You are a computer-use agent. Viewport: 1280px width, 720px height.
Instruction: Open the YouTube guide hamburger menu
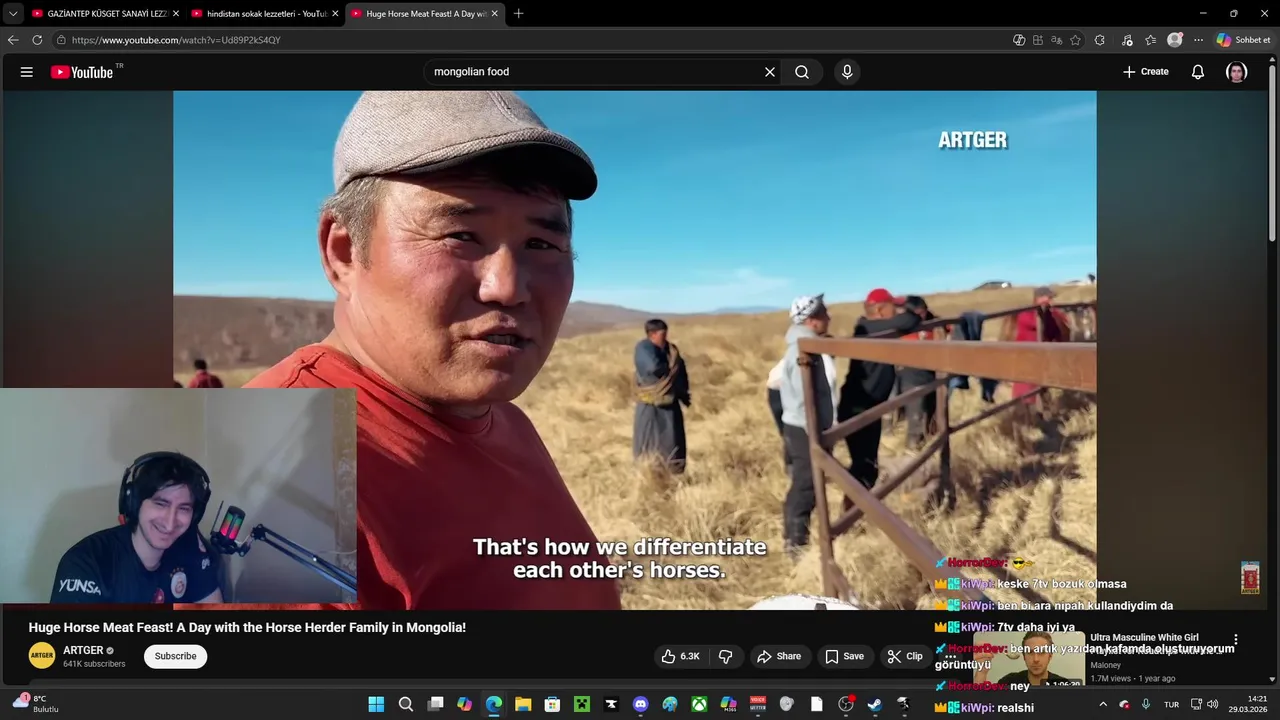[27, 72]
